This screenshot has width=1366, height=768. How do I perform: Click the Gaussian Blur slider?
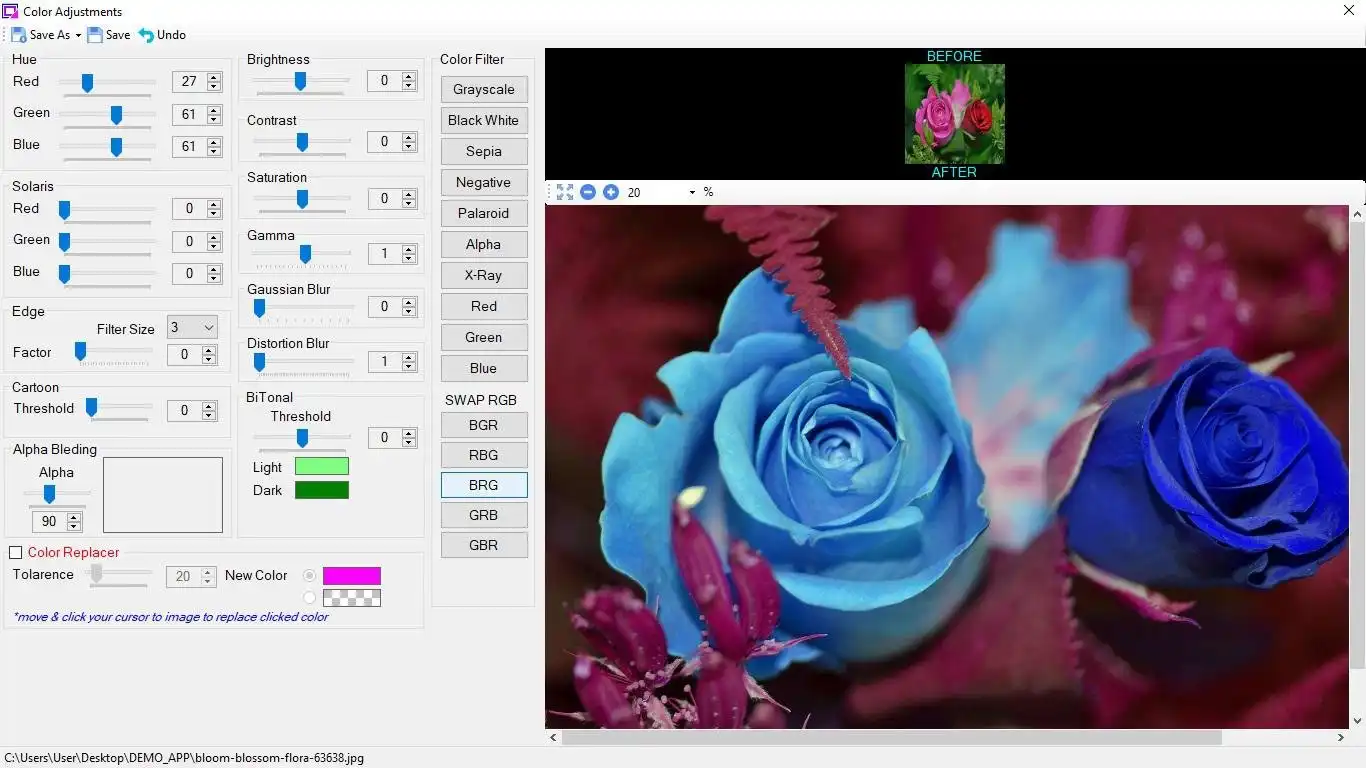pos(303,308)
